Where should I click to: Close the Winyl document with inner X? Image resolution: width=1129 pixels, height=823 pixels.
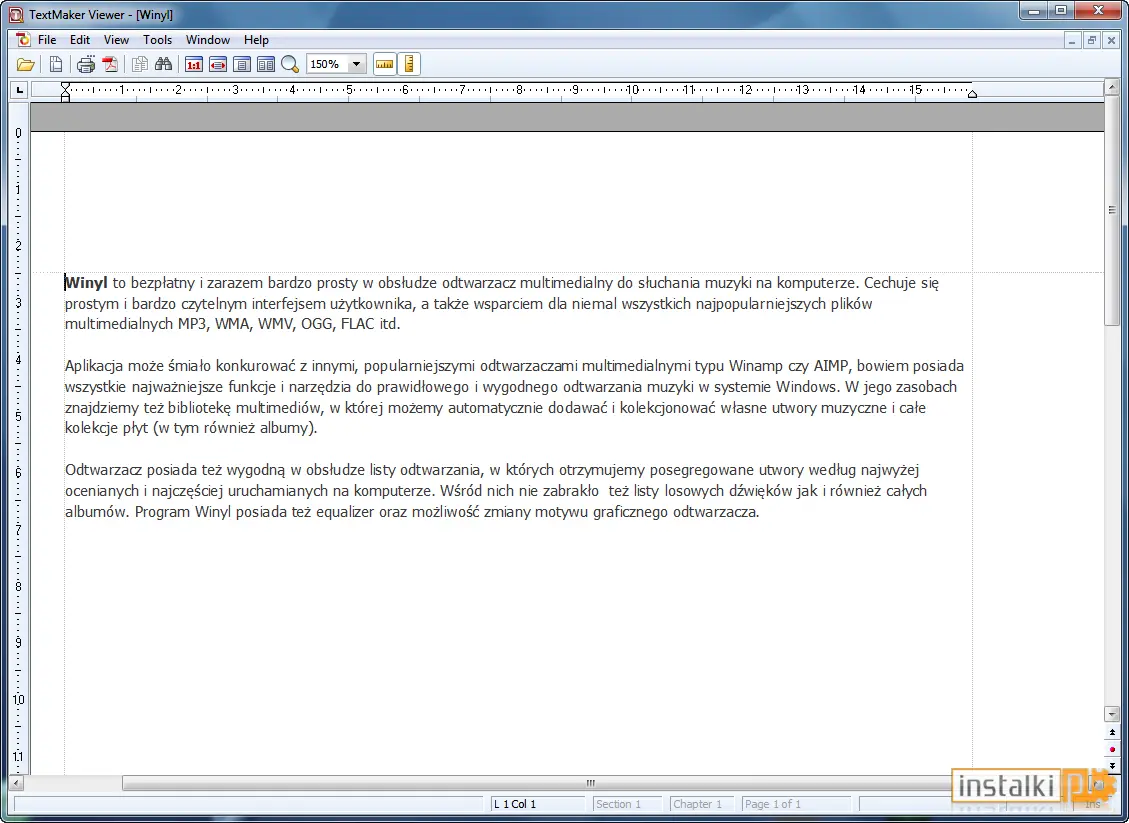tap(1111, 40)
